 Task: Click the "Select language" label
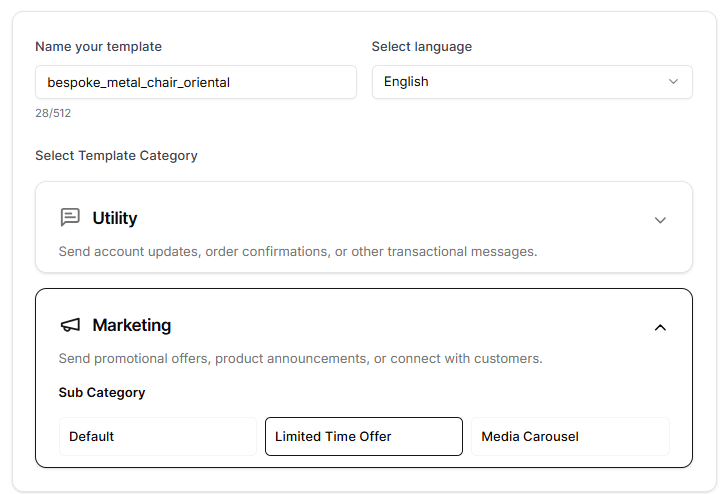click(x=421, y=46)
